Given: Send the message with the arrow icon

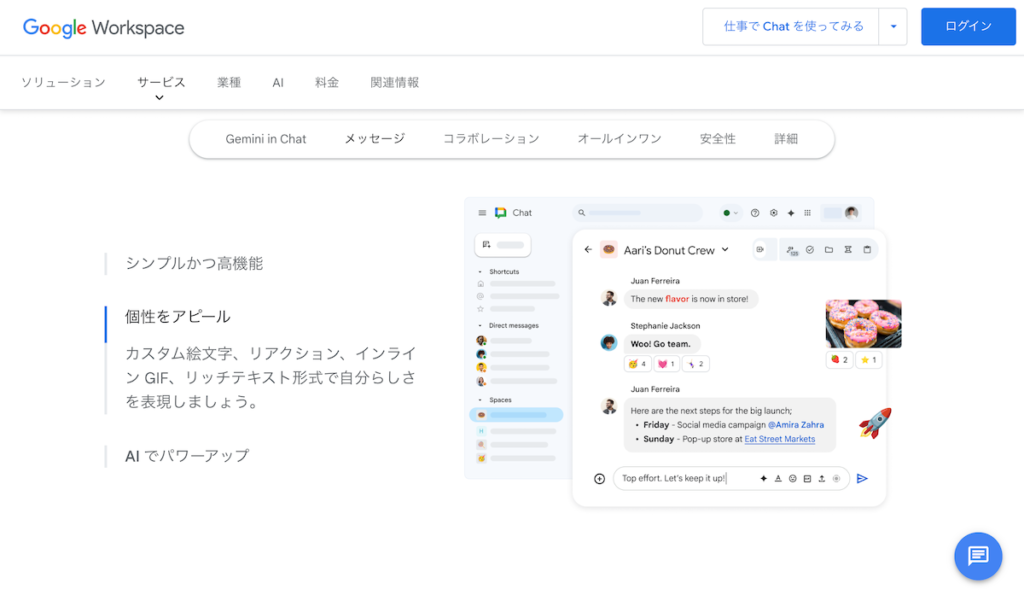Looking at the screenshot, I should [862, 479].
